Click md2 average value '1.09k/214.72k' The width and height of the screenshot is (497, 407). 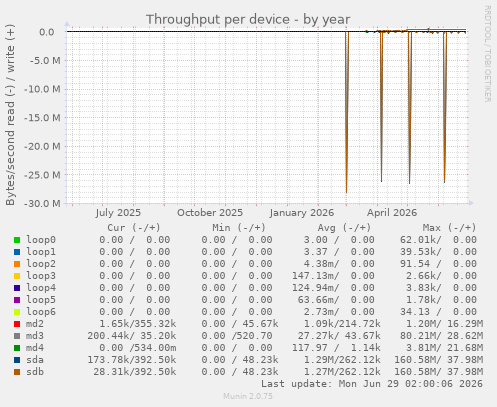click(x=342, y=324)
